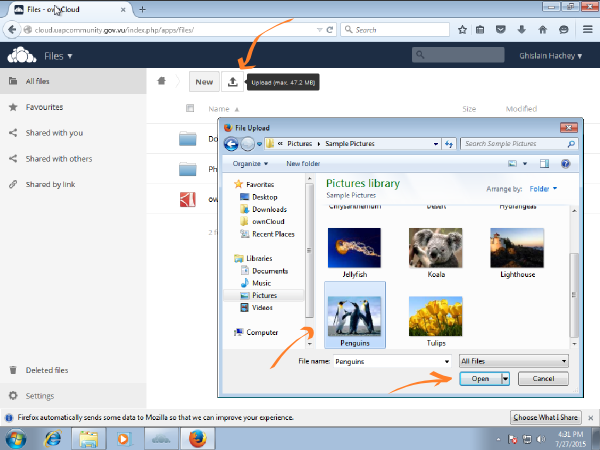
Task: Click the Search Sample Pictures field
Action: pos(519,144)
